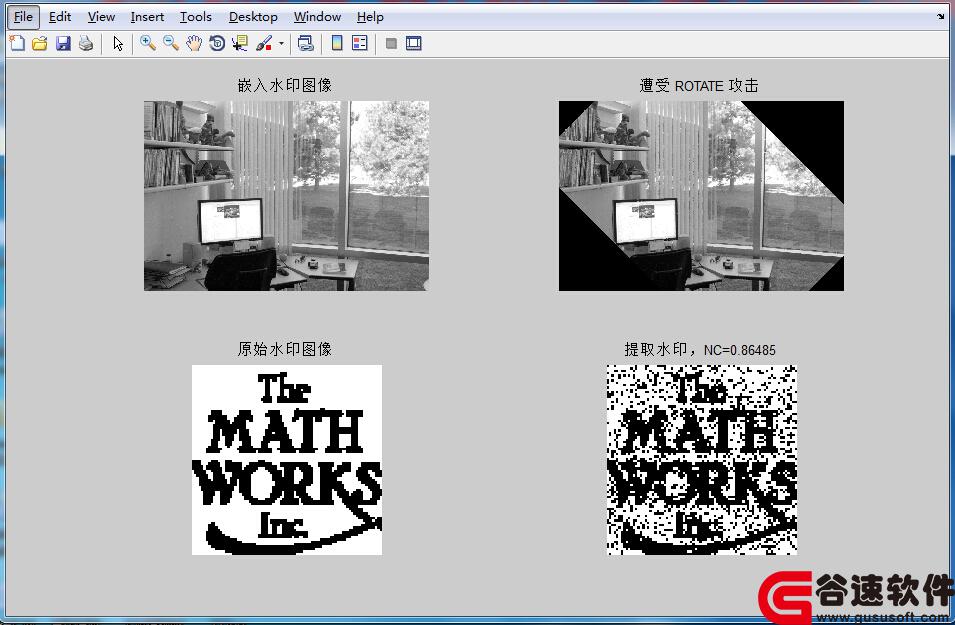Select the Brush data tool
This screenshot has width=955, height=625.
[264, 43]
